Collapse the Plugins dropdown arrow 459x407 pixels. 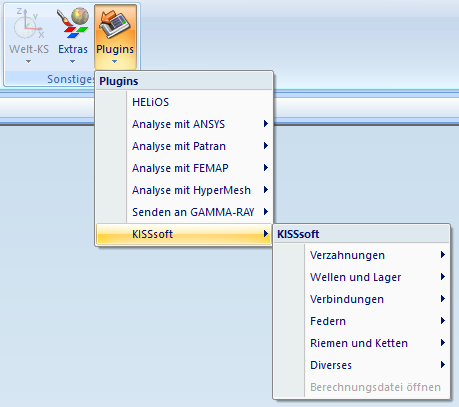(x=114, y=62)
